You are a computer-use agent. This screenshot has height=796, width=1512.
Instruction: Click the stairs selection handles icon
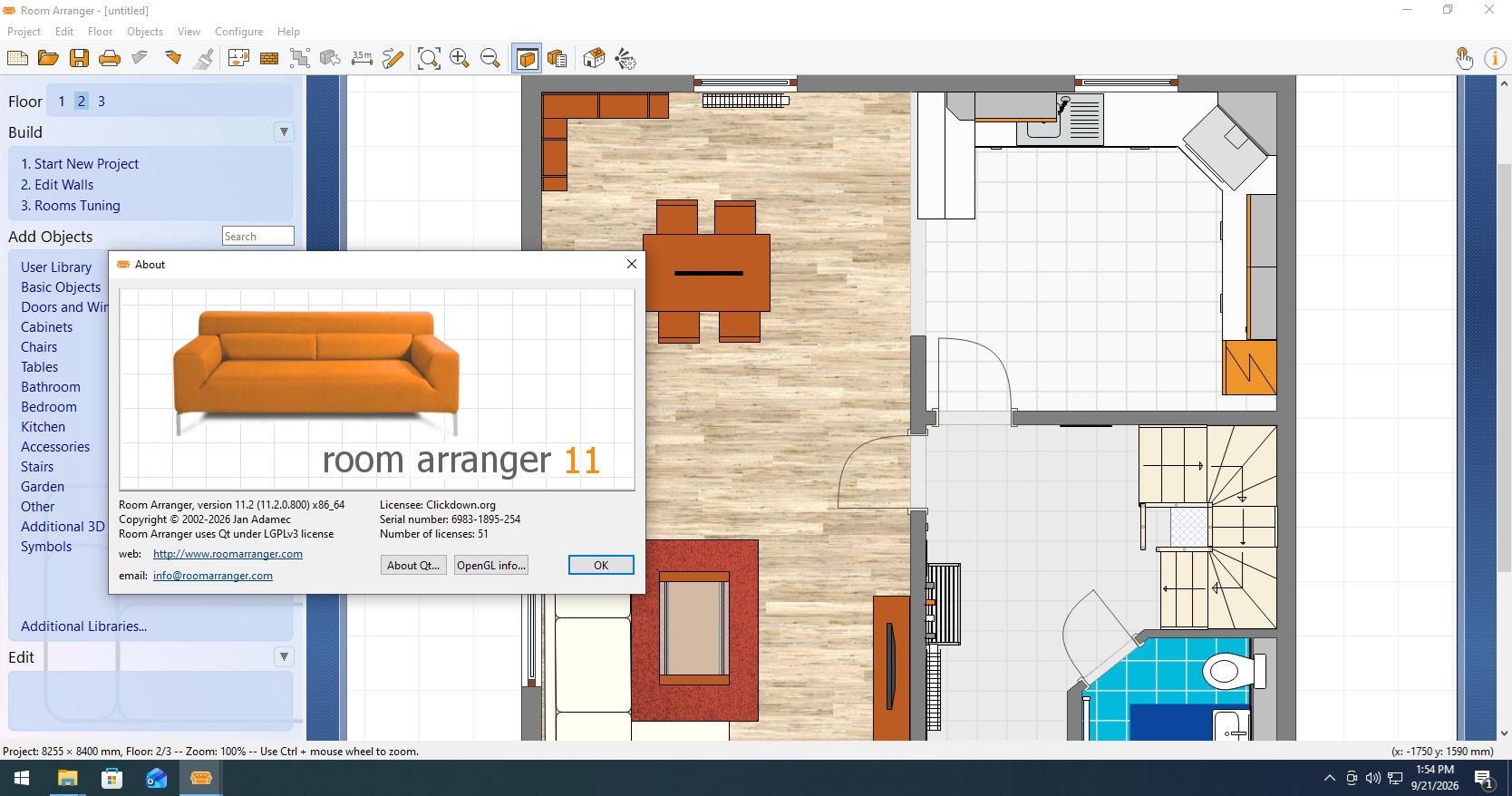pos(300,59)
